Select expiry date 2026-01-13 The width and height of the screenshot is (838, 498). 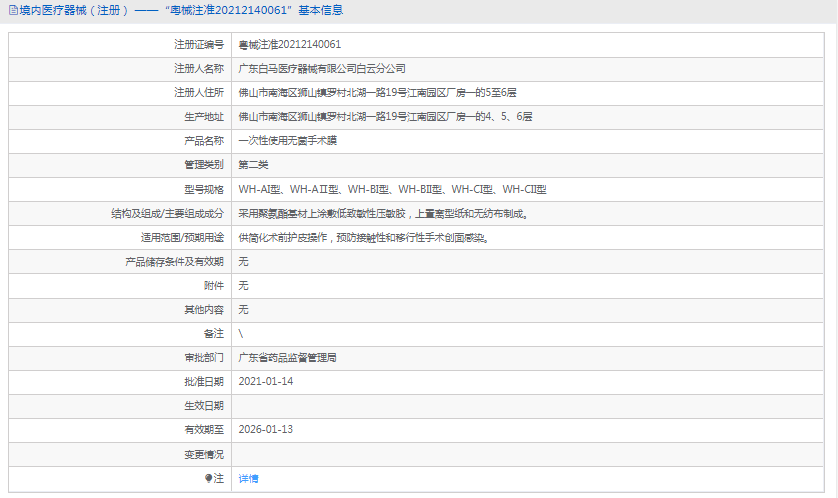click(266, 430)
